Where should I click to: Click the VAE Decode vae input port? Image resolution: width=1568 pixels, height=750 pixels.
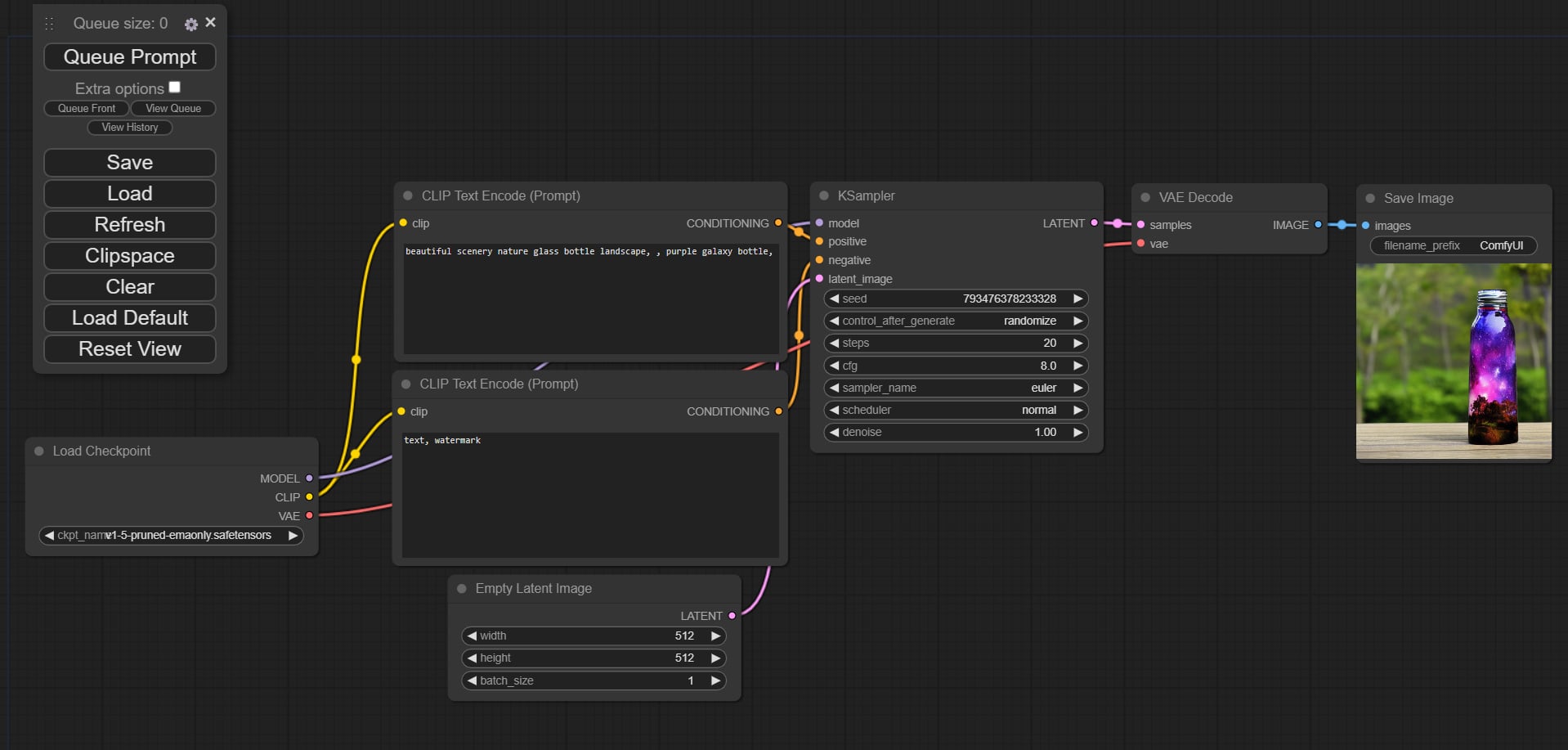tap(1140, 243)
